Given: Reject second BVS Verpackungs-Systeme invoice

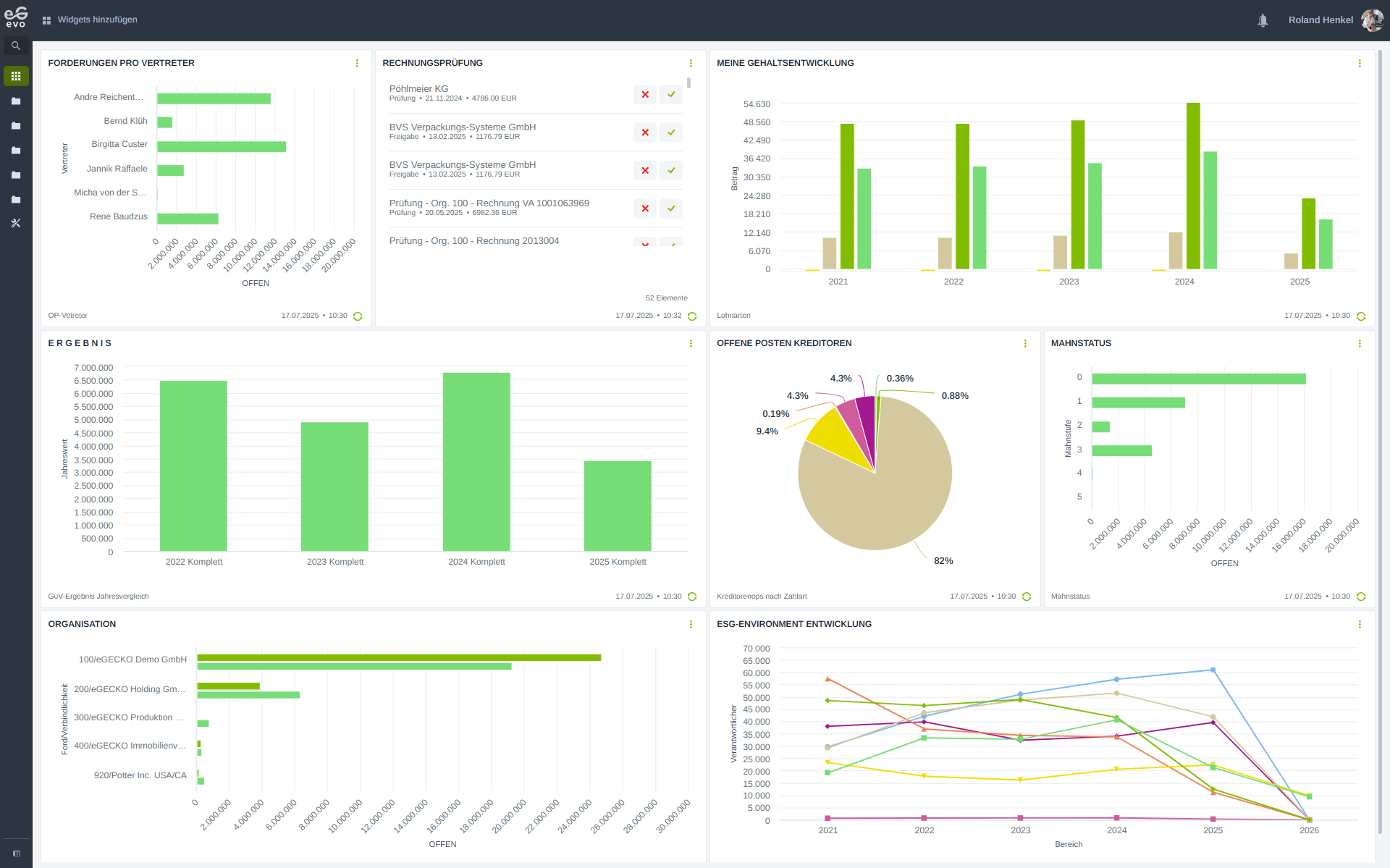Looking at the screenshot, I should (x=645, y=171).
